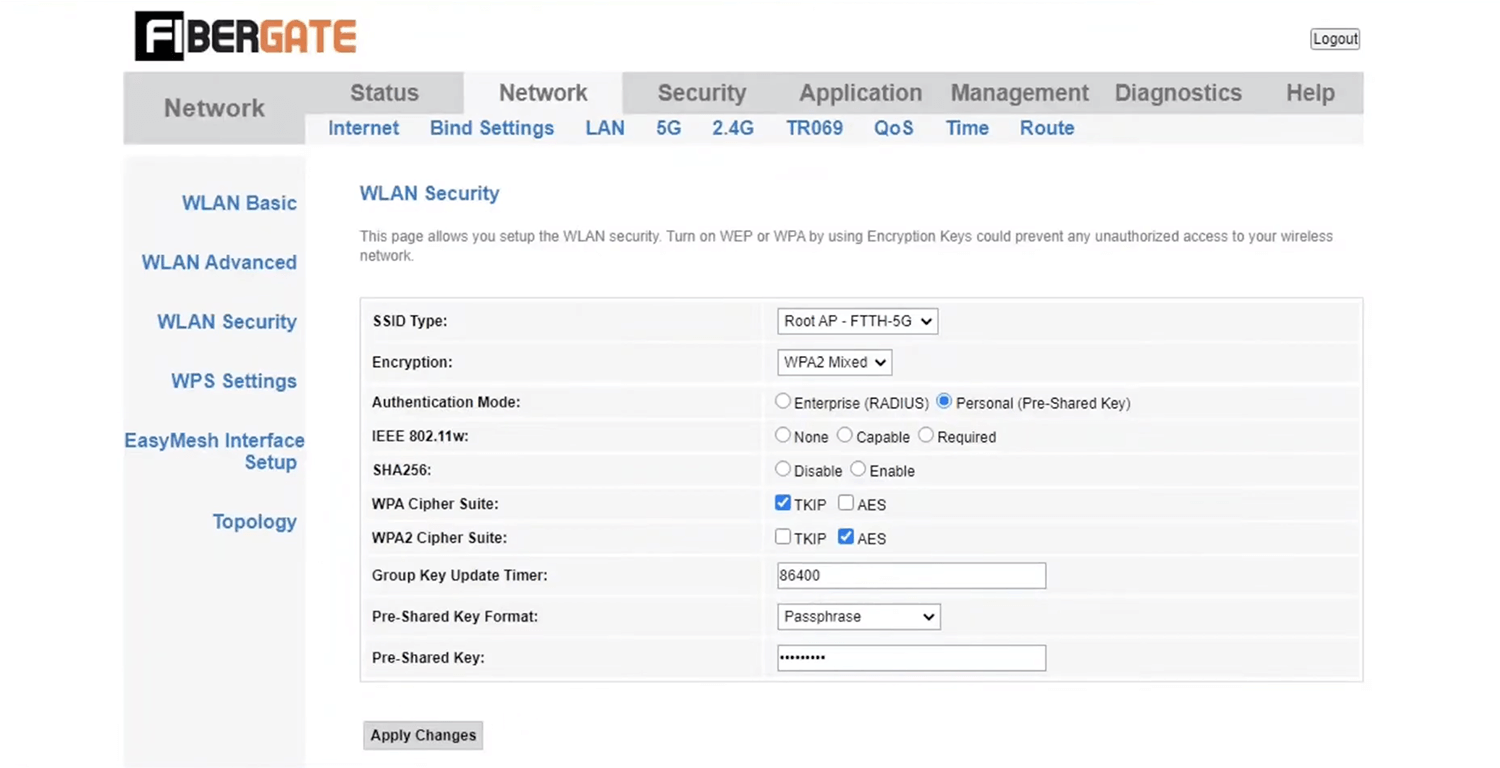Click the Fibergate logo

[245, 37]
